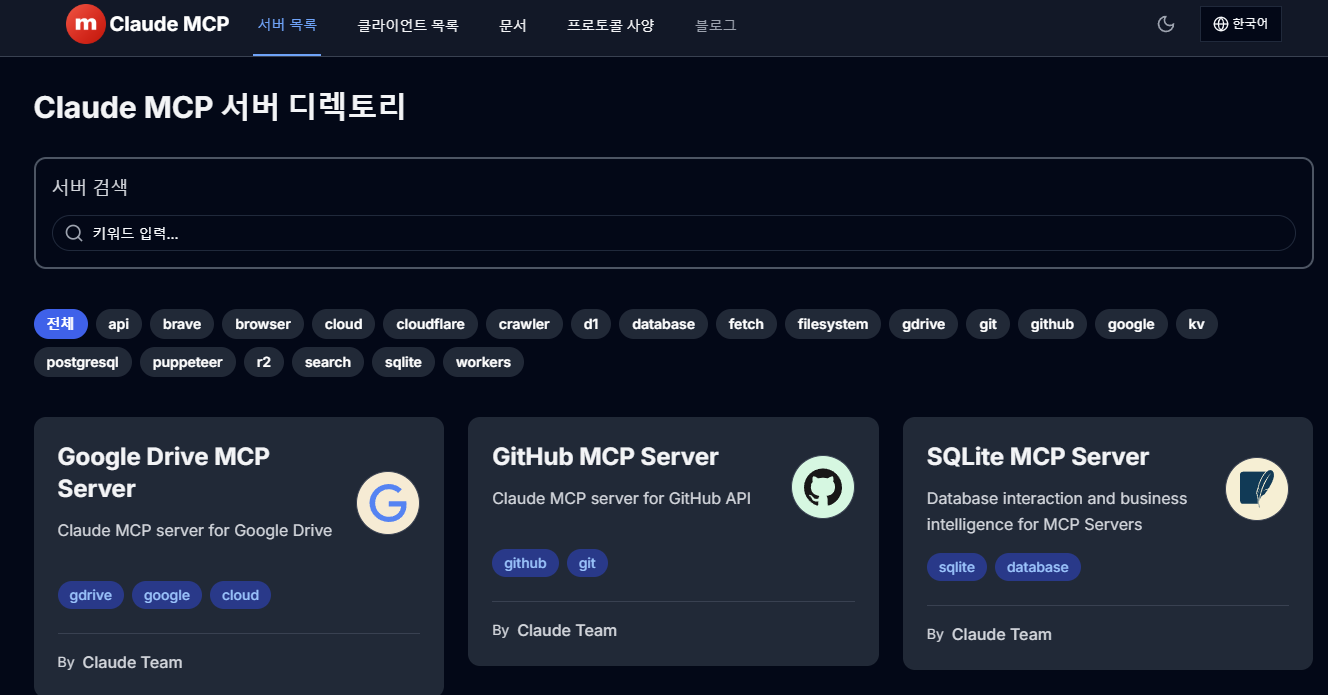Click database tag on SQLite server card
Screen dimensions: 1328x695
(x=1038, y=567)
